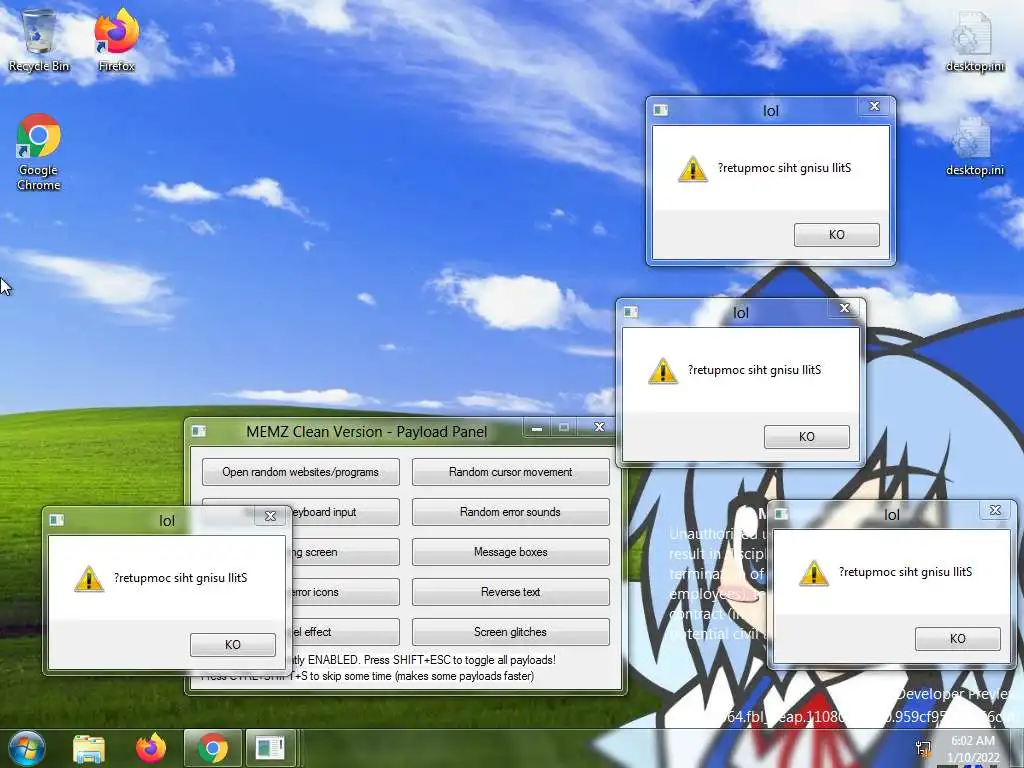1024x768 pixels.
Task: Click the reversed message text in topmost lol dialog
Action: click(784, 168)
